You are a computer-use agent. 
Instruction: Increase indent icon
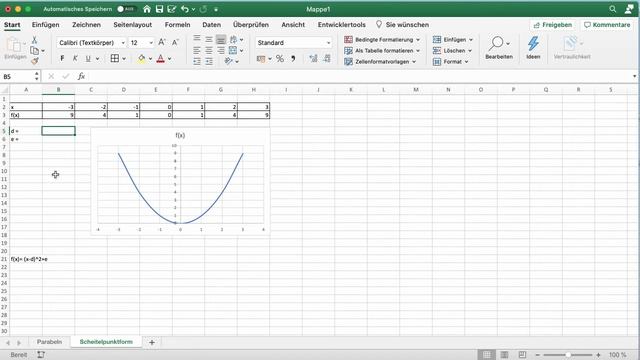[x=209, y=62]
